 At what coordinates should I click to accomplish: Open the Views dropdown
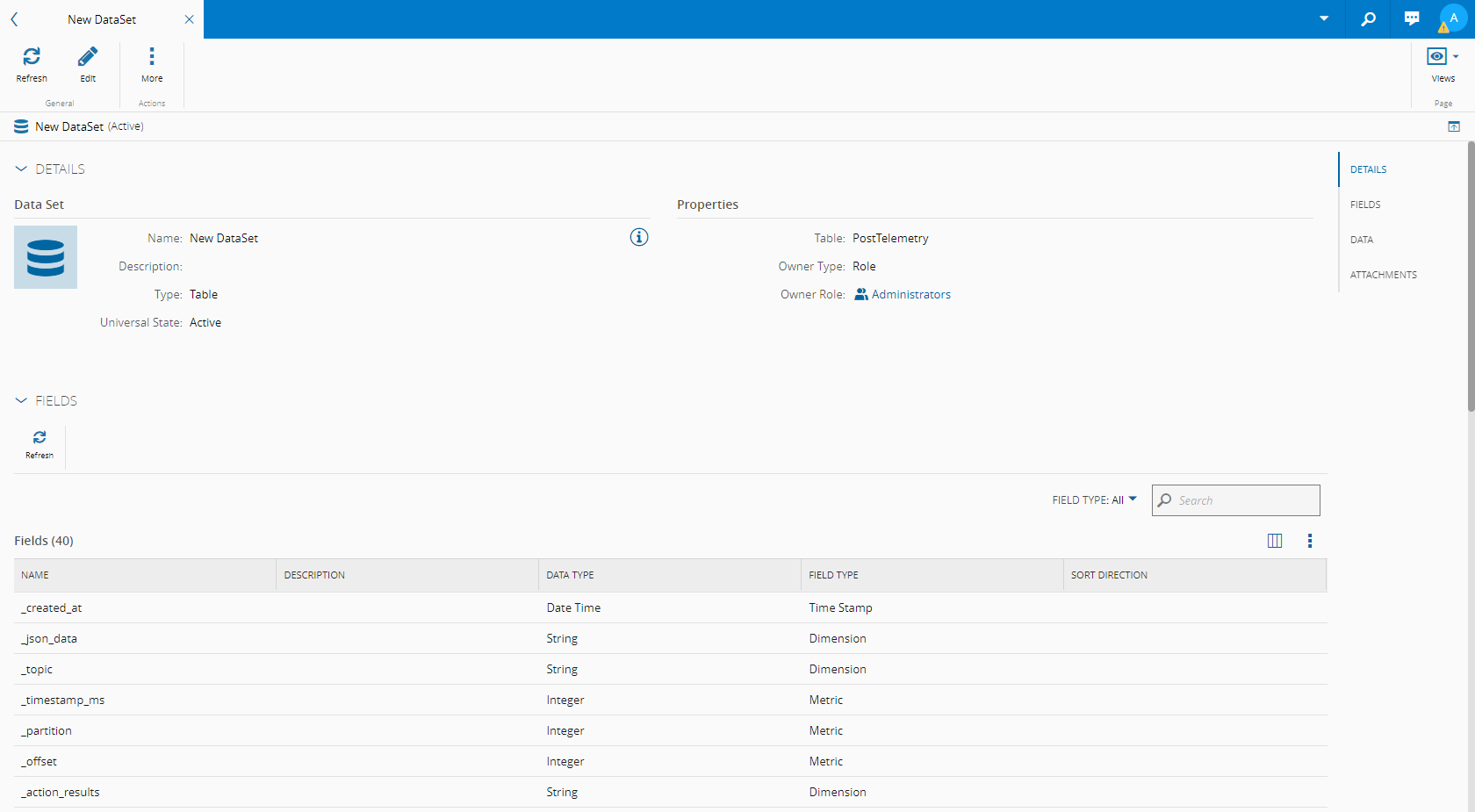click(x=1443, y=57)
